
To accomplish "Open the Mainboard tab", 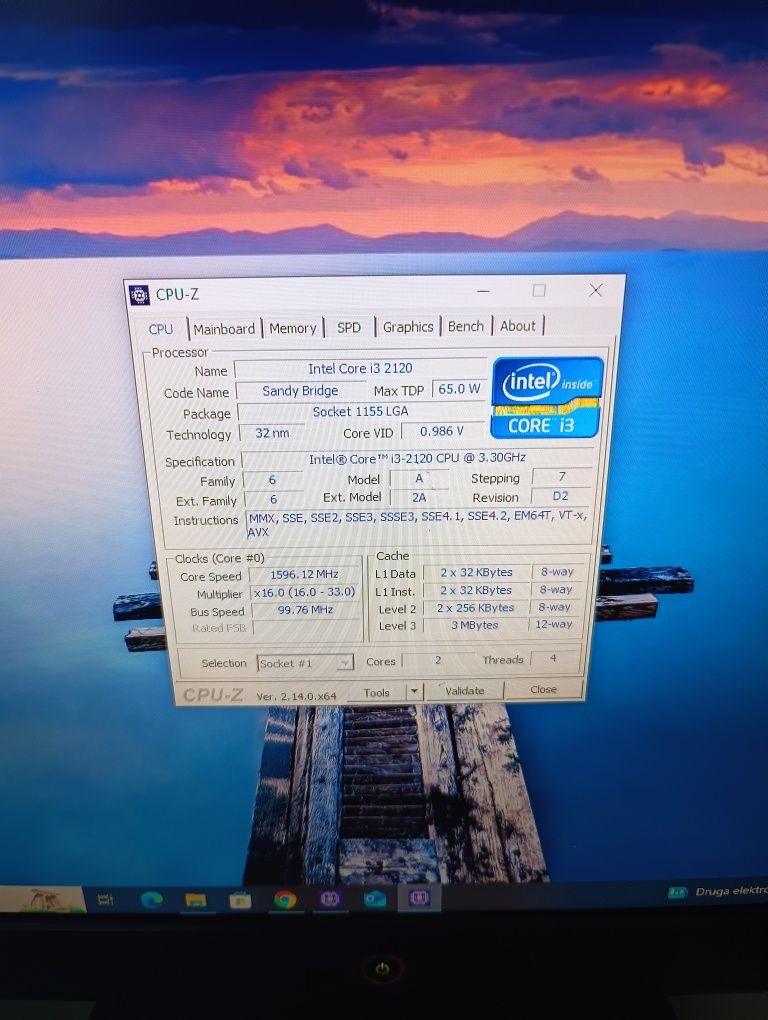I will click(x=224, y=329).
